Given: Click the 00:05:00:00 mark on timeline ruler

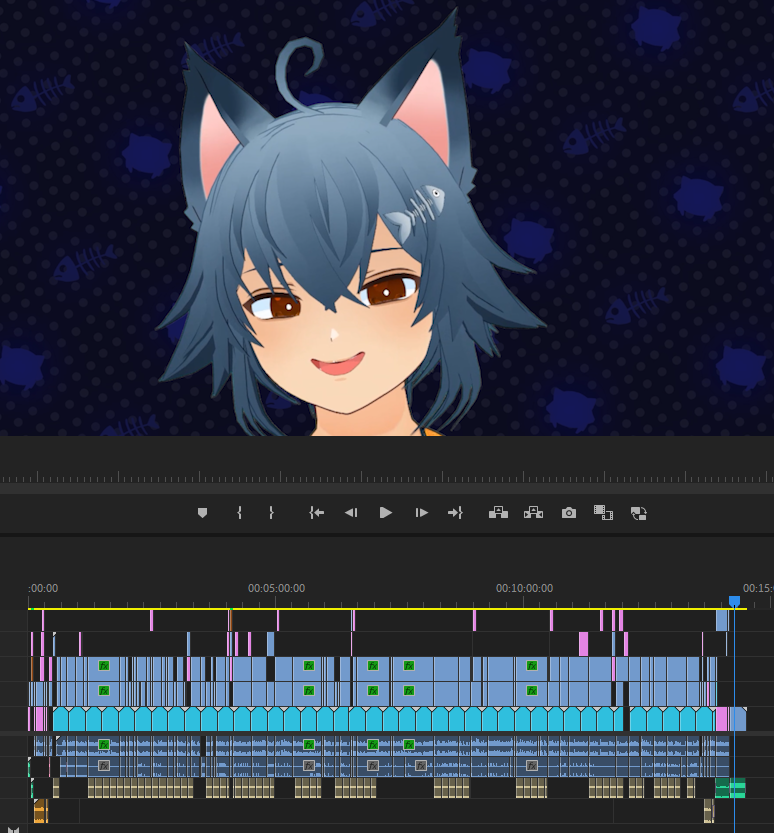Looking at the screenshot, I should click(x=276, y=588).
